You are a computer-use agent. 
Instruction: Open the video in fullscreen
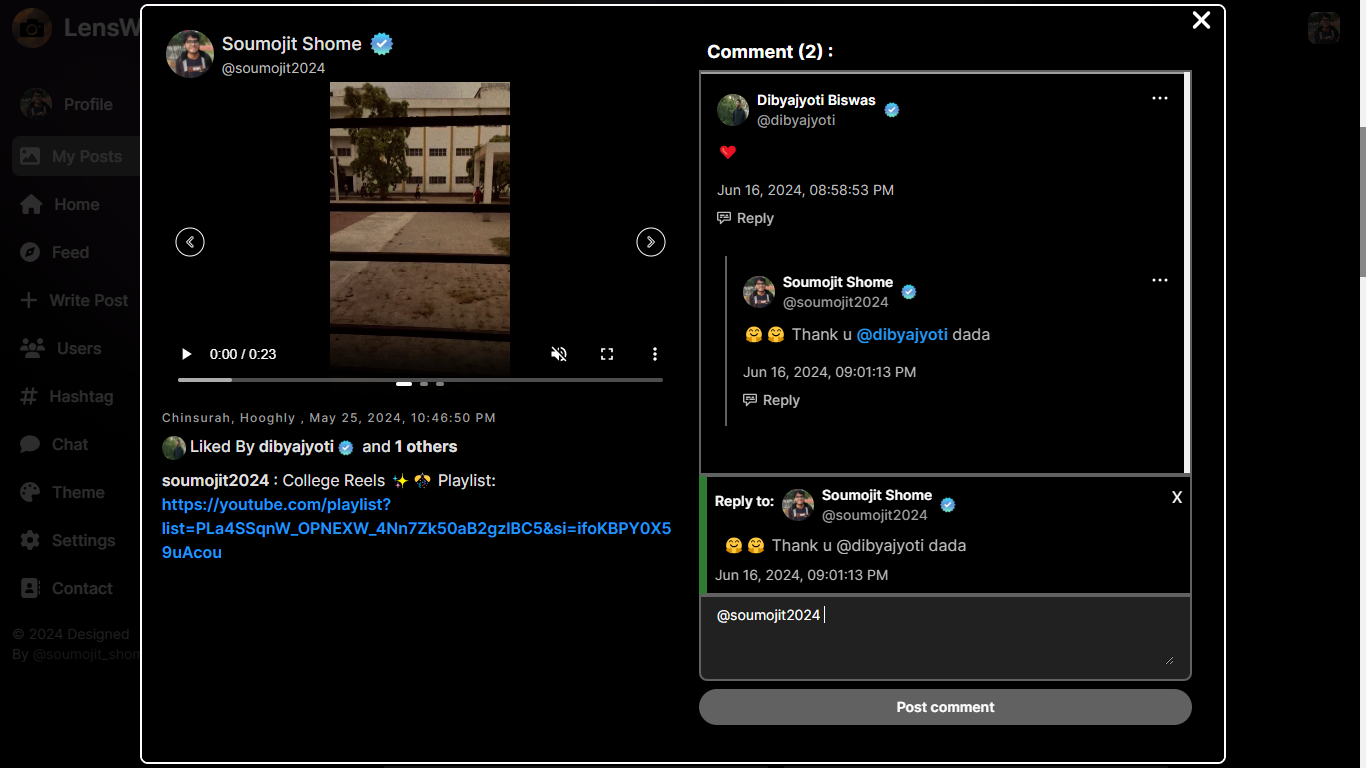tap(607, 354)
